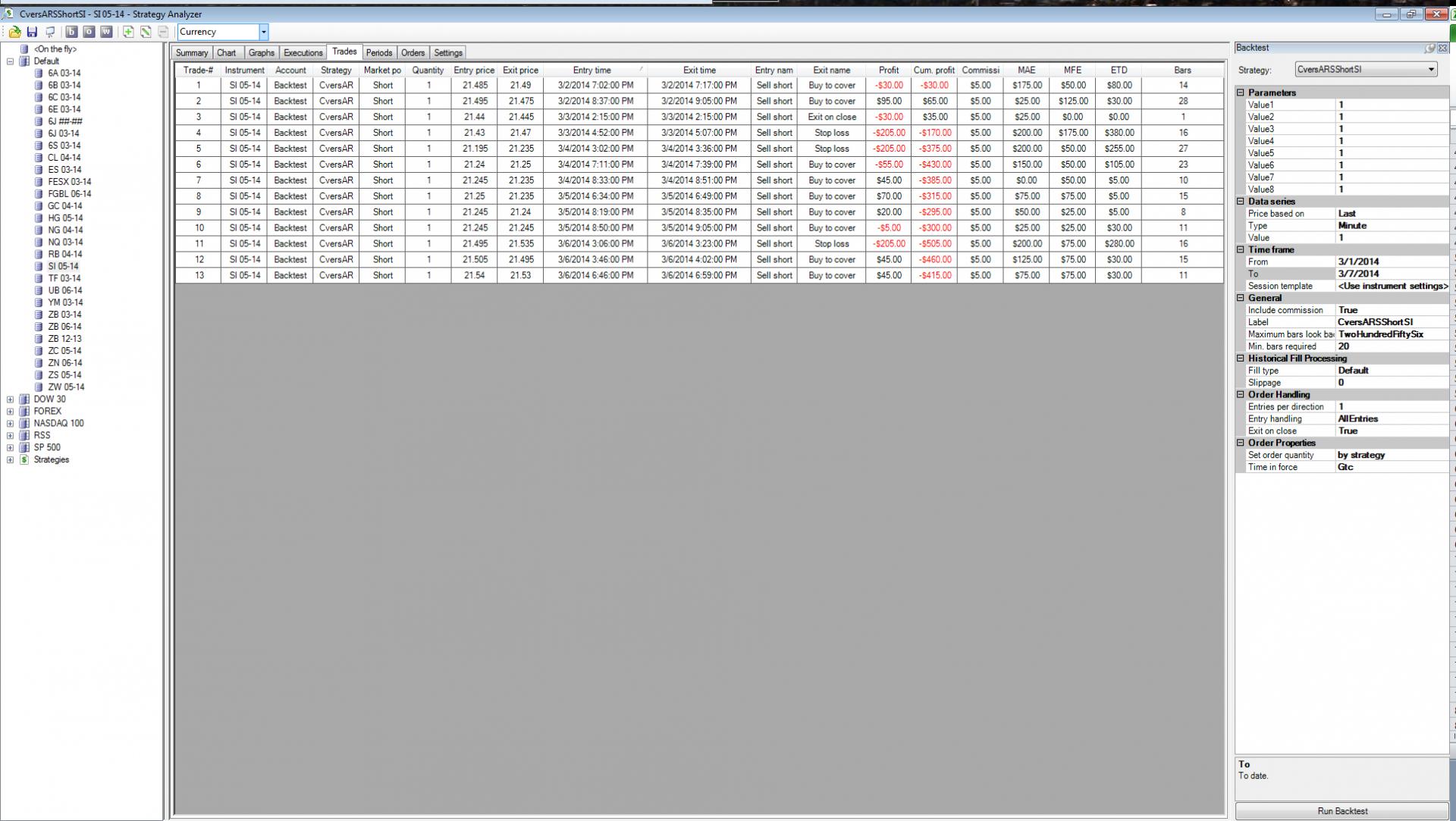Sort trades by Profit column header
Screen dimensions: 1456x821
(888, 70)
